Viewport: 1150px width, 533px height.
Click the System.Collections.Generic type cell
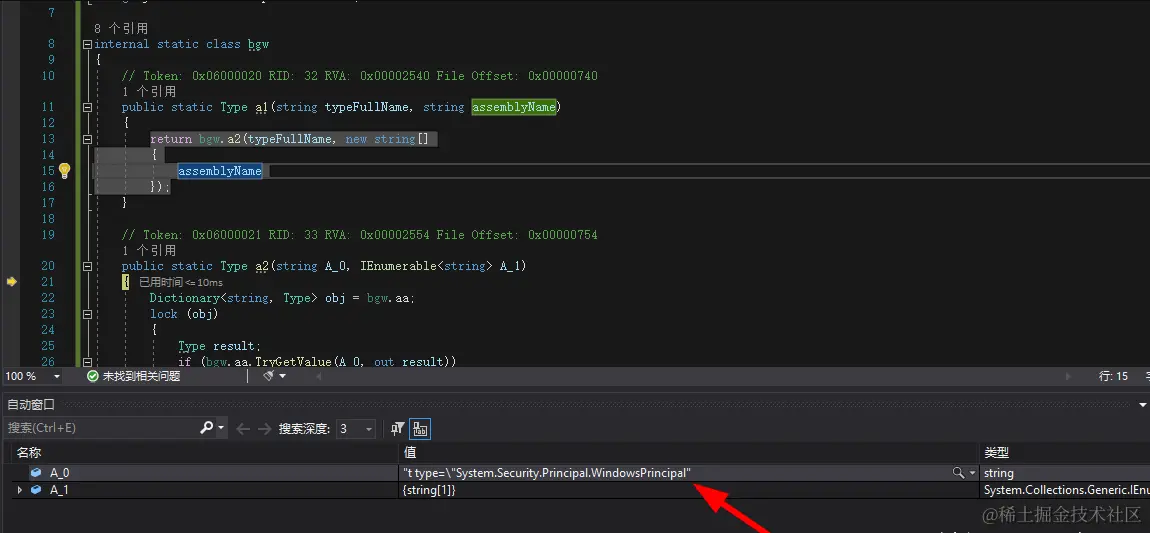point(1066,490)
